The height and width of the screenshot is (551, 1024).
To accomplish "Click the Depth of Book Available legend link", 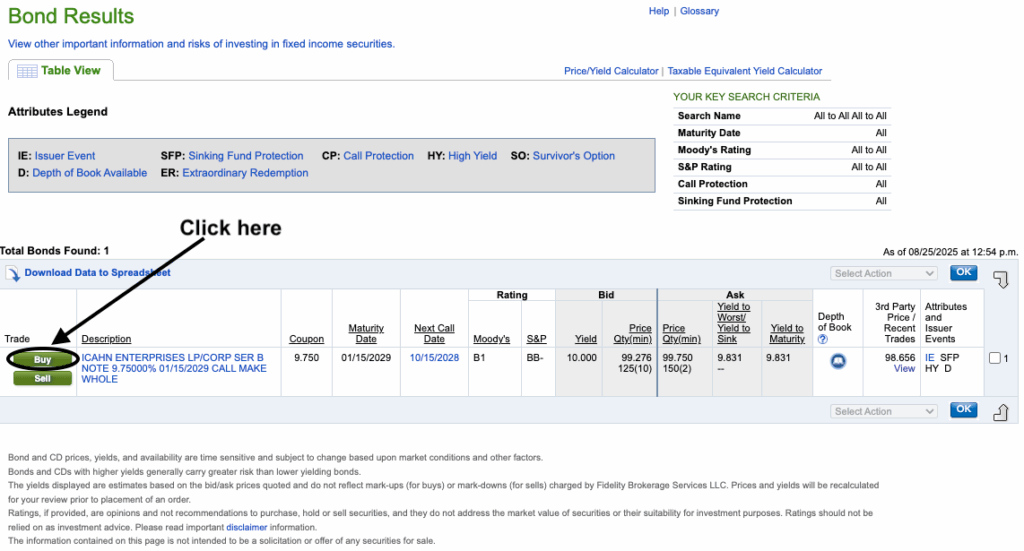I will click(x=89, y=173).
